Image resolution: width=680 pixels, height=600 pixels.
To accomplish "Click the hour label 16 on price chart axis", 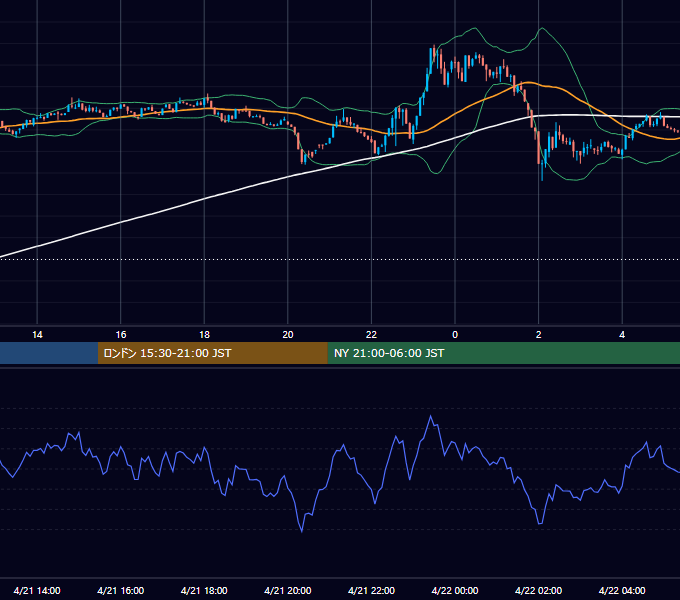I will (121, 335).
